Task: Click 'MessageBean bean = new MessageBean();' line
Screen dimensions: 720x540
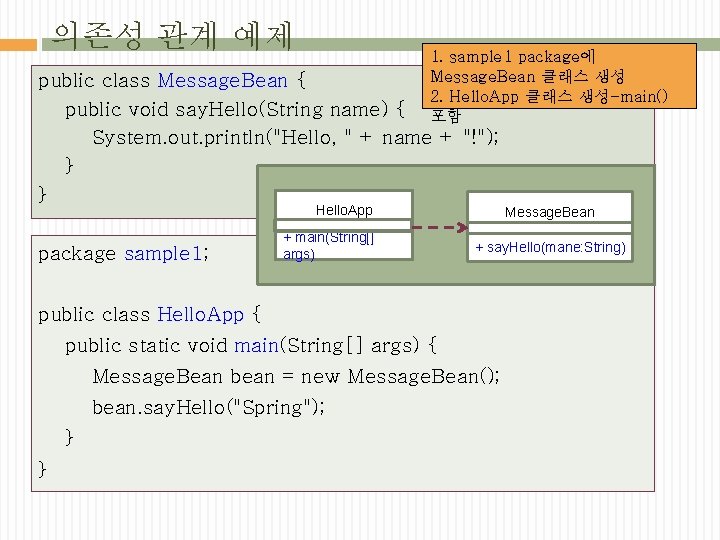Action: point(296,377)
